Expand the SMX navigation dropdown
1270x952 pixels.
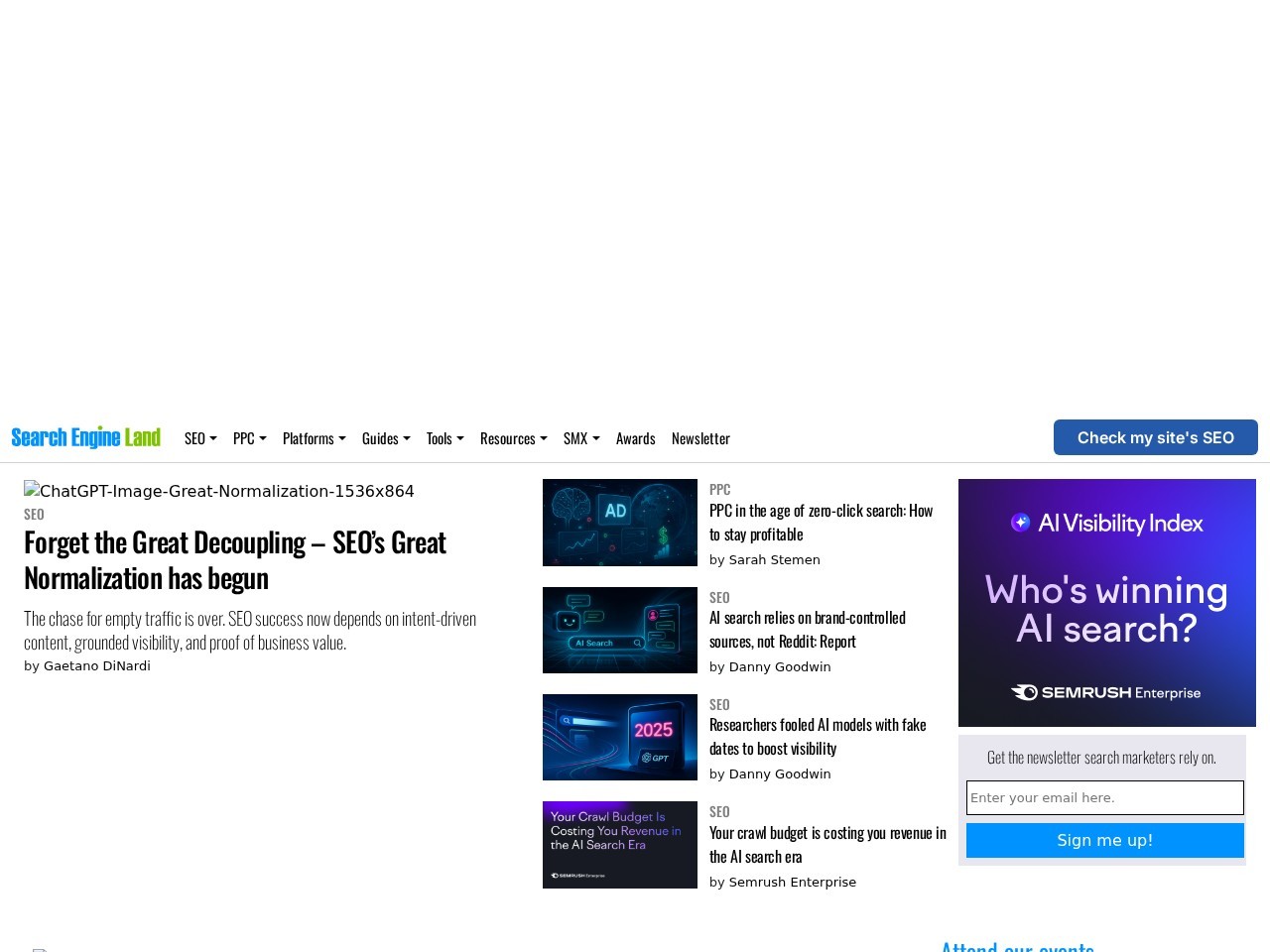pos(580,438)
